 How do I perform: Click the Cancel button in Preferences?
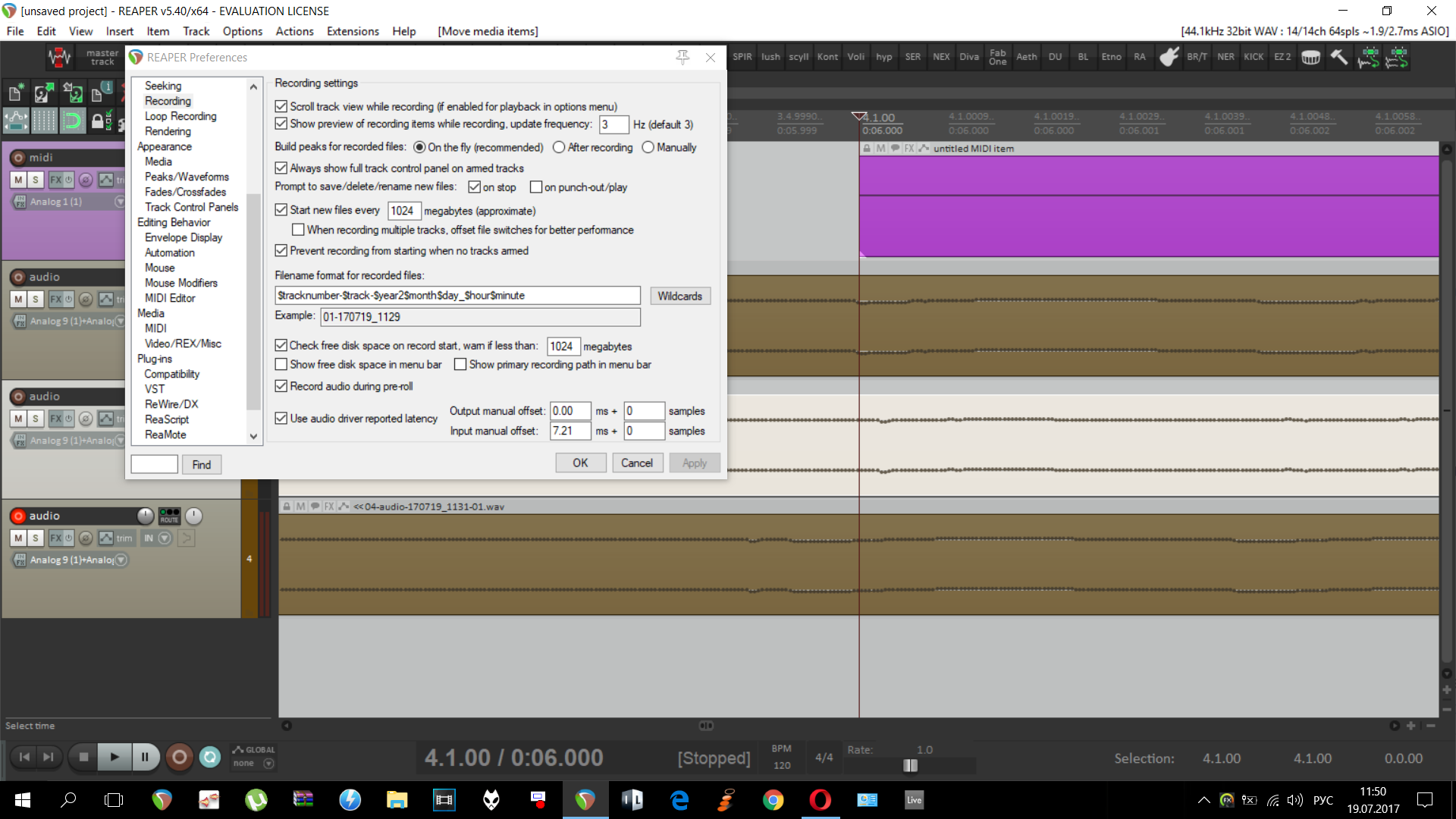[x=637, y=463]
